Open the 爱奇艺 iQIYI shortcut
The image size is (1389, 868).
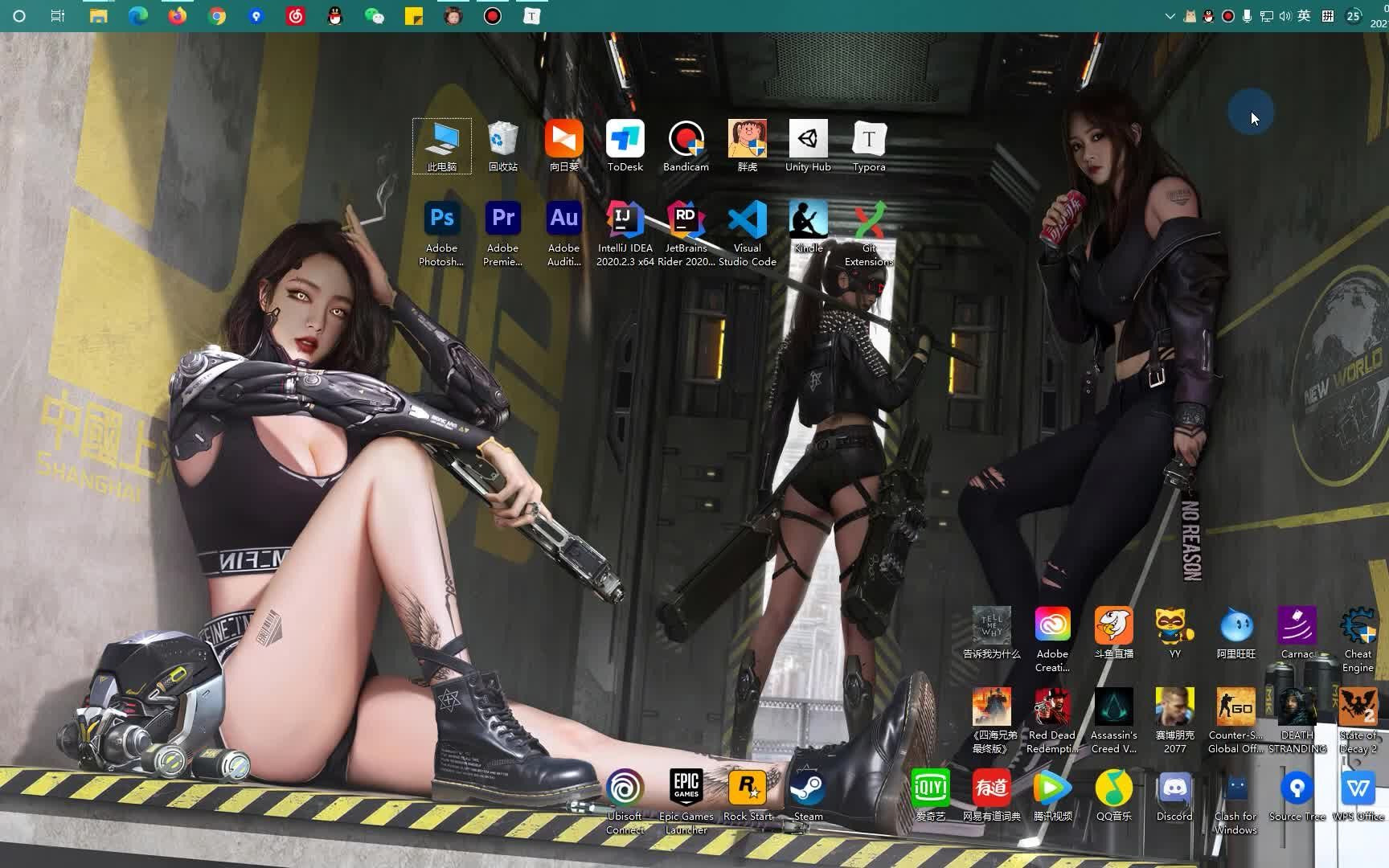931,796
